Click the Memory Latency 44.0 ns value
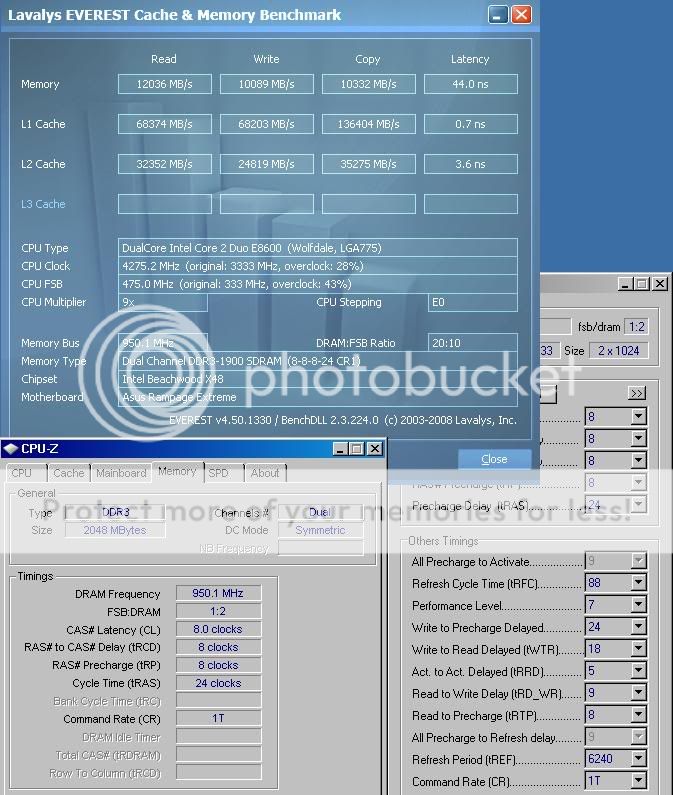The height and width of the screenshot is (795, 673). 470,84
